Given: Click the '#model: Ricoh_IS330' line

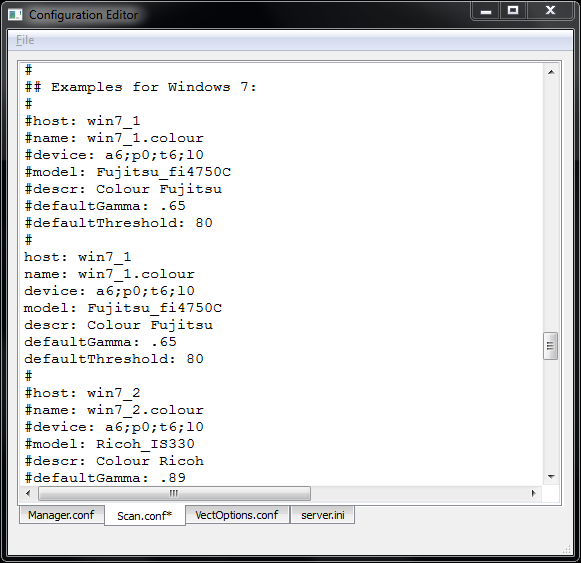Looking at the screenshot, I should [x=109, y=444].
